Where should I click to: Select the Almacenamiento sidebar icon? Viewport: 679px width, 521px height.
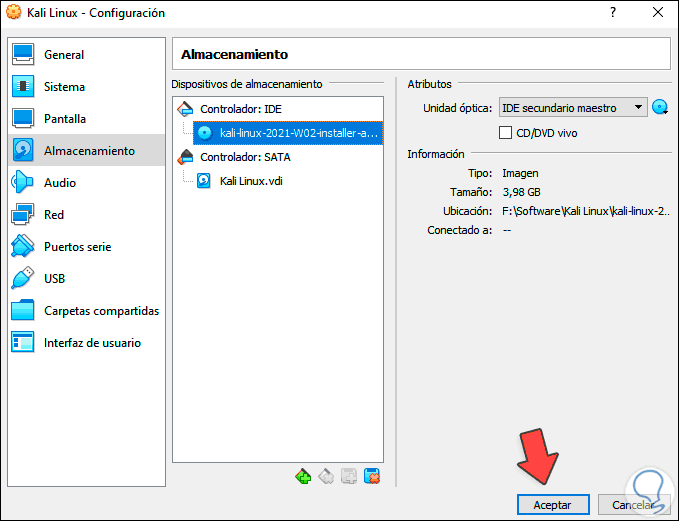tap(23, 150)
